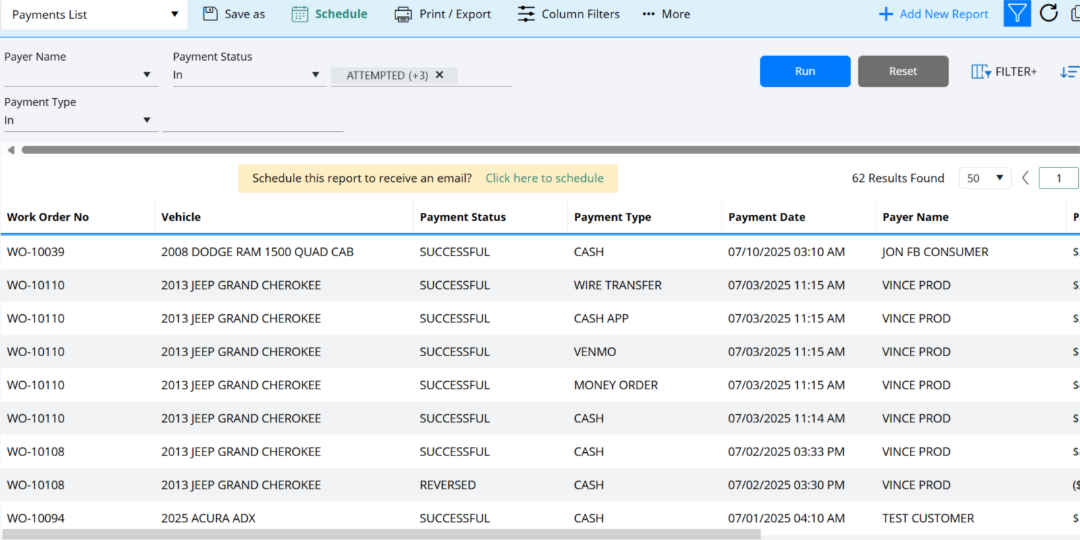Image resolution: width=1080 pixels, height=540 pixels.
Task: Sort by Payment Type column header
Action: 612,217
